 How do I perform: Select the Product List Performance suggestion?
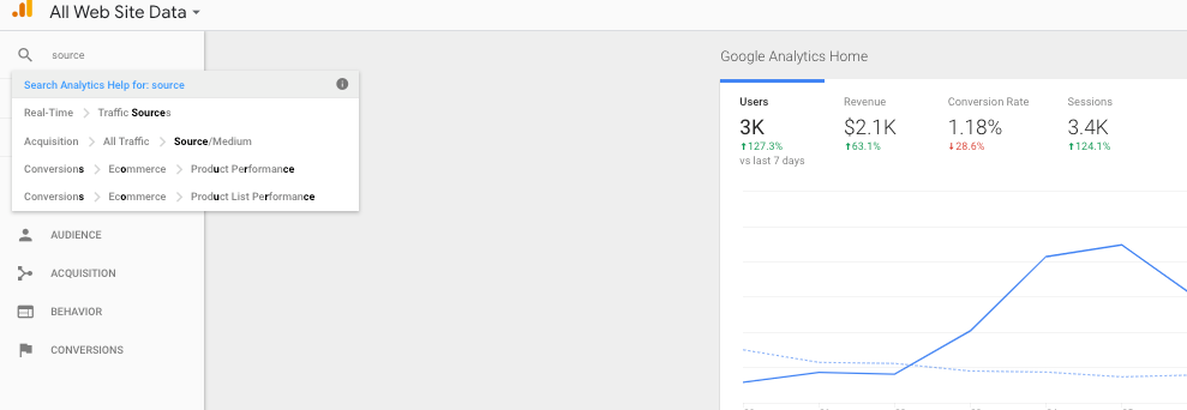pyautogui.click(x=185, y=197)
